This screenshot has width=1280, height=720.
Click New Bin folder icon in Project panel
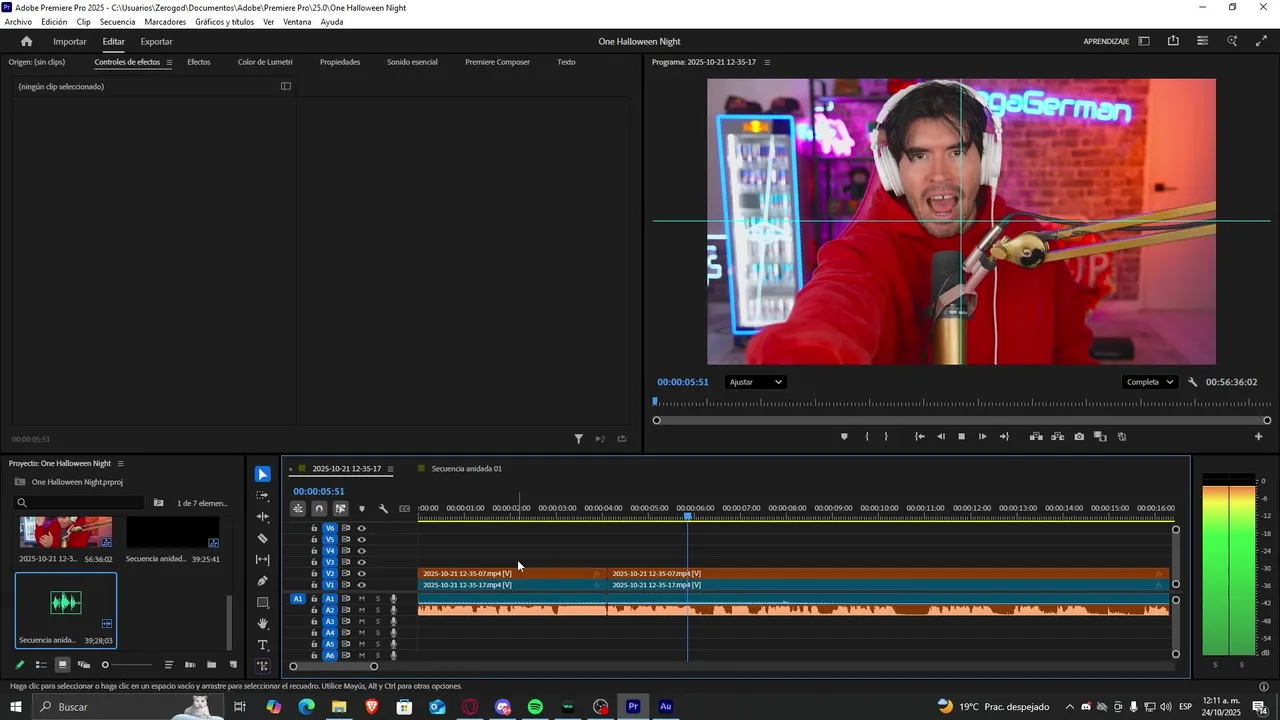[x=211, y=665]
